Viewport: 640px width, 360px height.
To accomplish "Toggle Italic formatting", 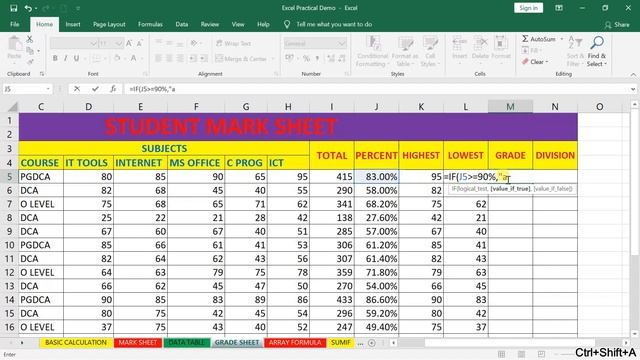I will tap(65, 58).
